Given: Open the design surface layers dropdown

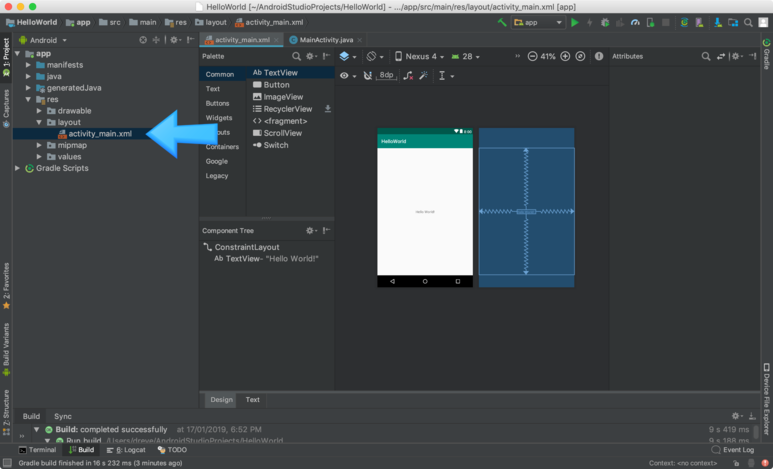Looking at the screenshot, I should tap(348, 56).
